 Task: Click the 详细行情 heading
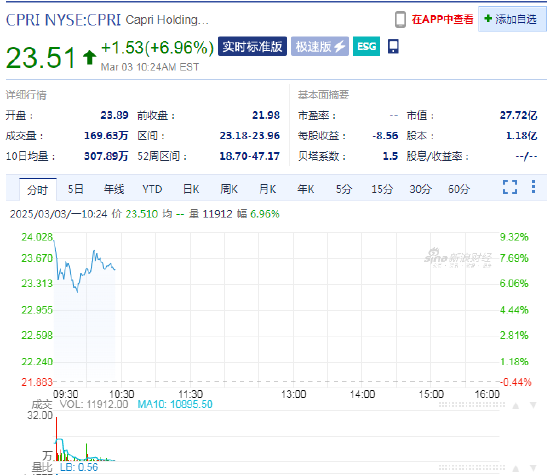click(26, 95)
